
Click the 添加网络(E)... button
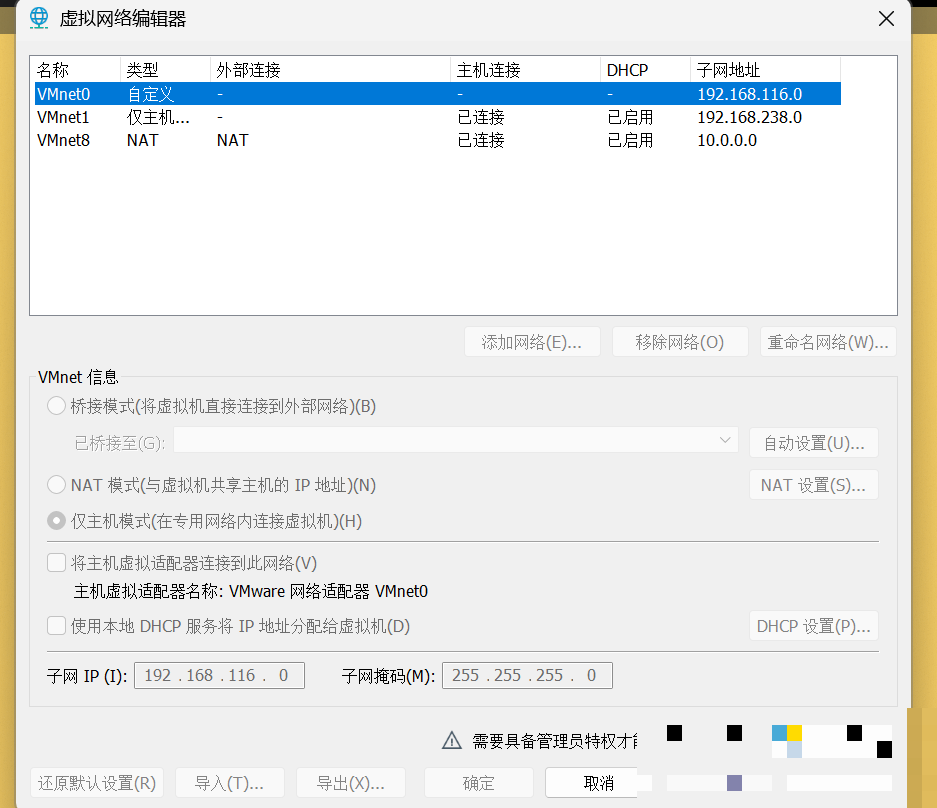pyautogui.click(x=532, y=342)
